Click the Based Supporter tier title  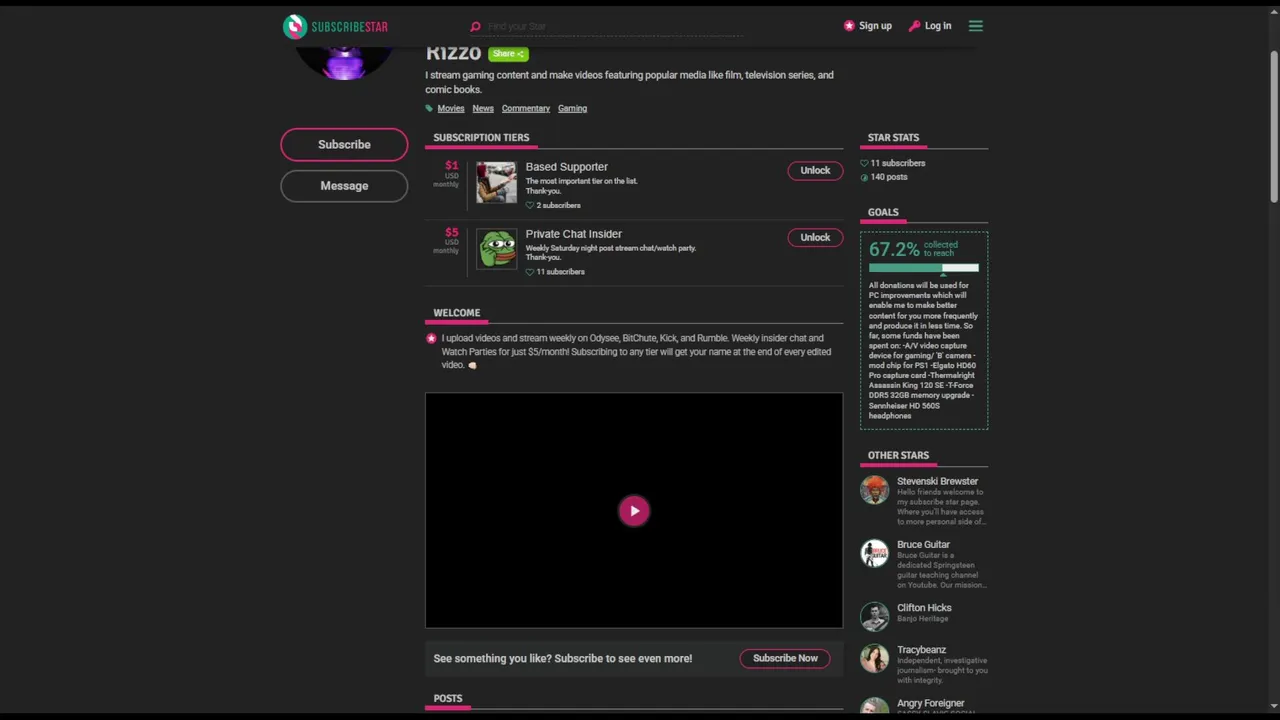566,167
